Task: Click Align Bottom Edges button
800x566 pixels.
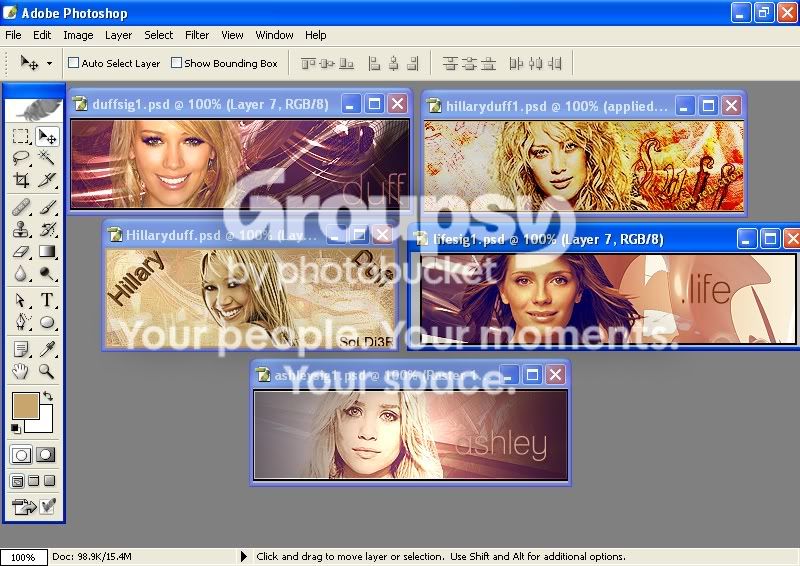Action: [x=346, y=63]
